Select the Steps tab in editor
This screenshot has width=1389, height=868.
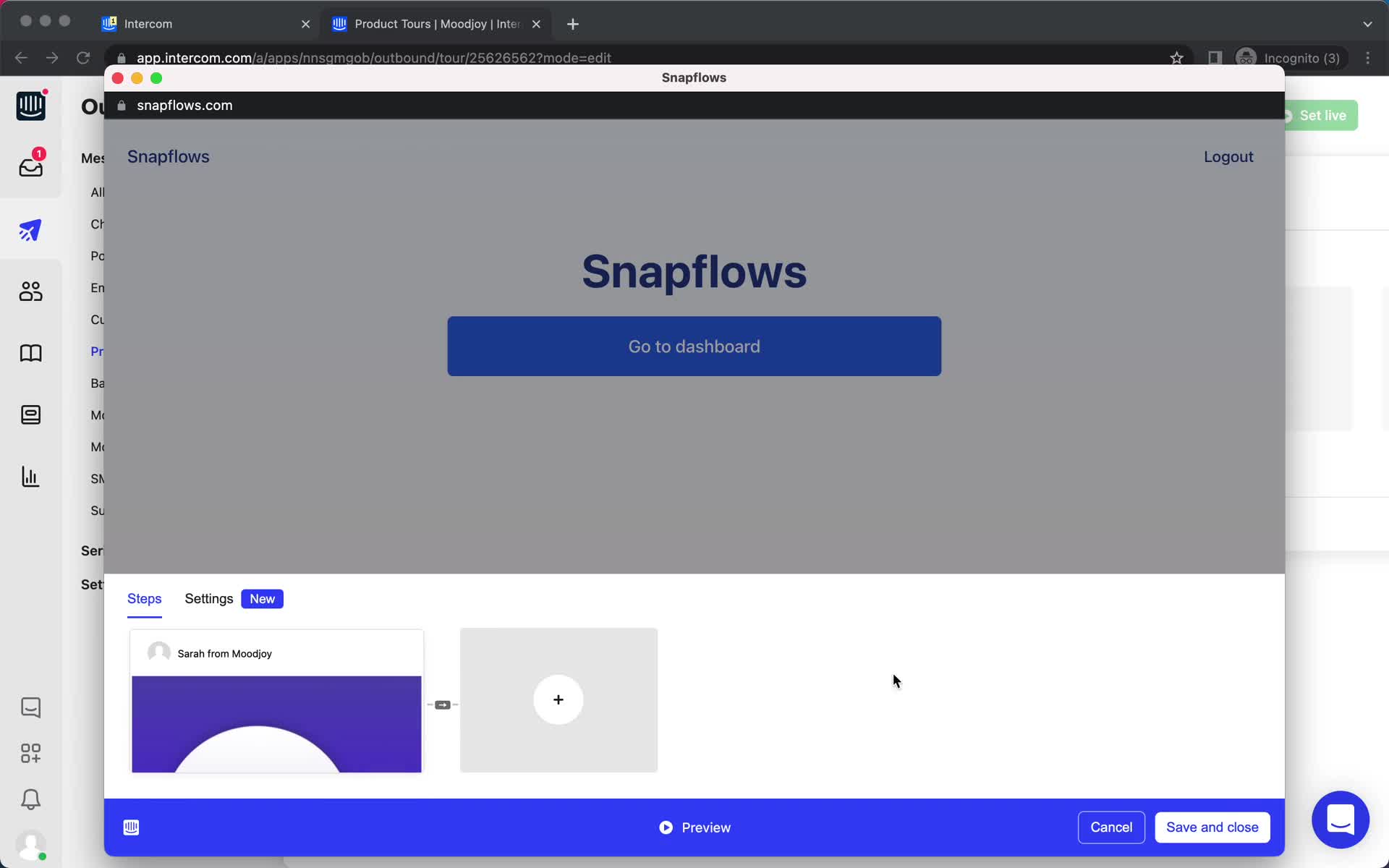[144, 598]
